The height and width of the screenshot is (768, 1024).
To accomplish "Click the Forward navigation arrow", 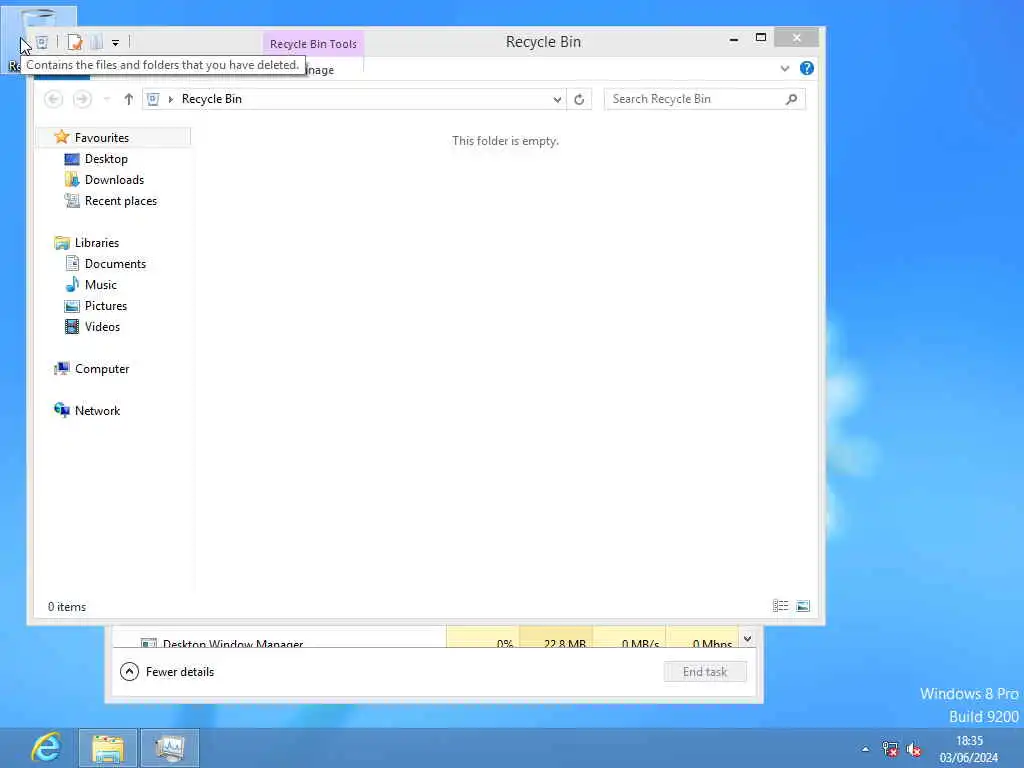I will [x=82, y=99].
